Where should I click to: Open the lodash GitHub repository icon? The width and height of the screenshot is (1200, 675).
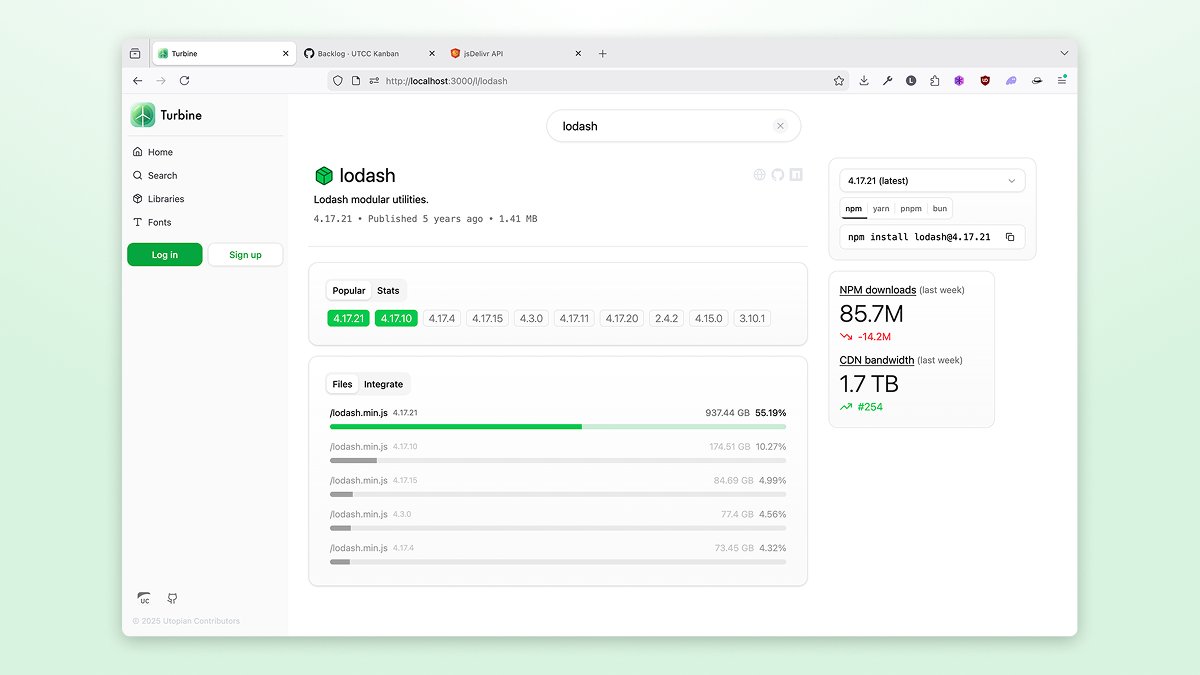[x=778, y=175]
